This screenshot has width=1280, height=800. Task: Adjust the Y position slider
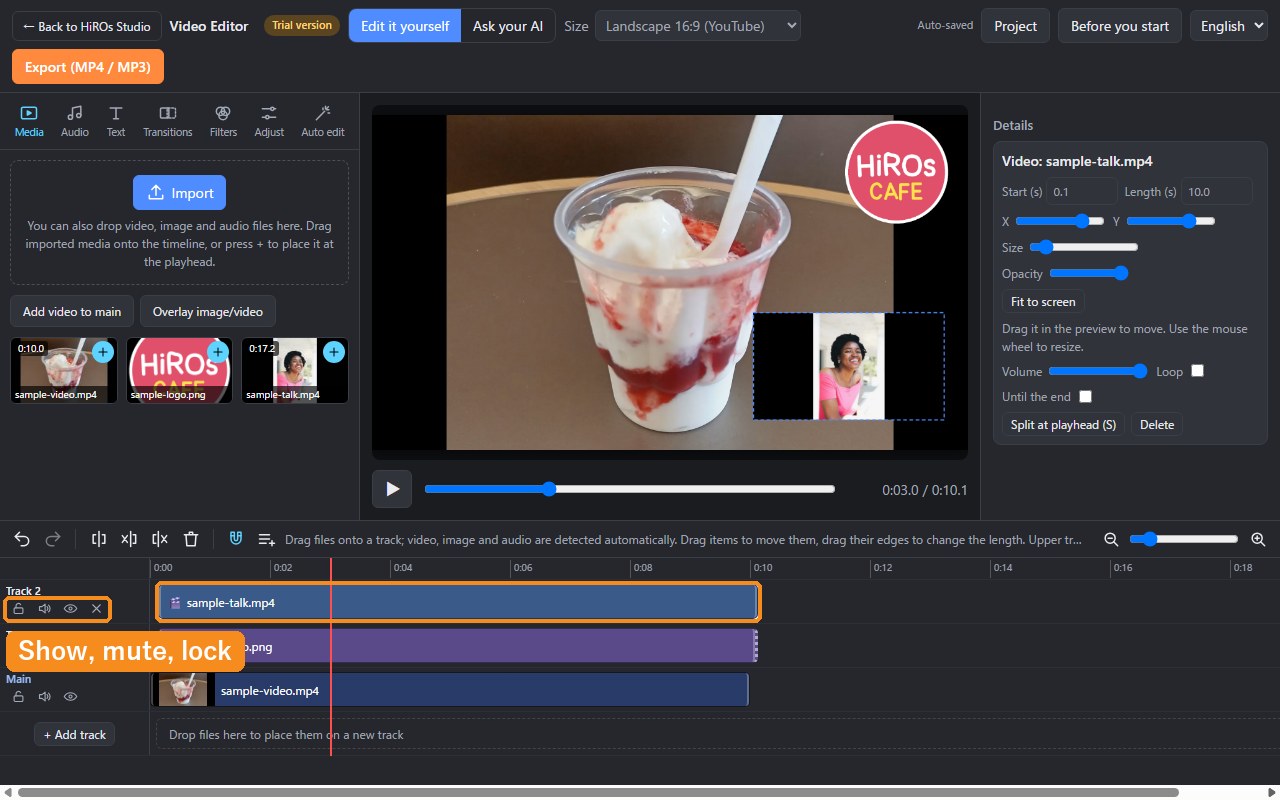[1171, 221]
